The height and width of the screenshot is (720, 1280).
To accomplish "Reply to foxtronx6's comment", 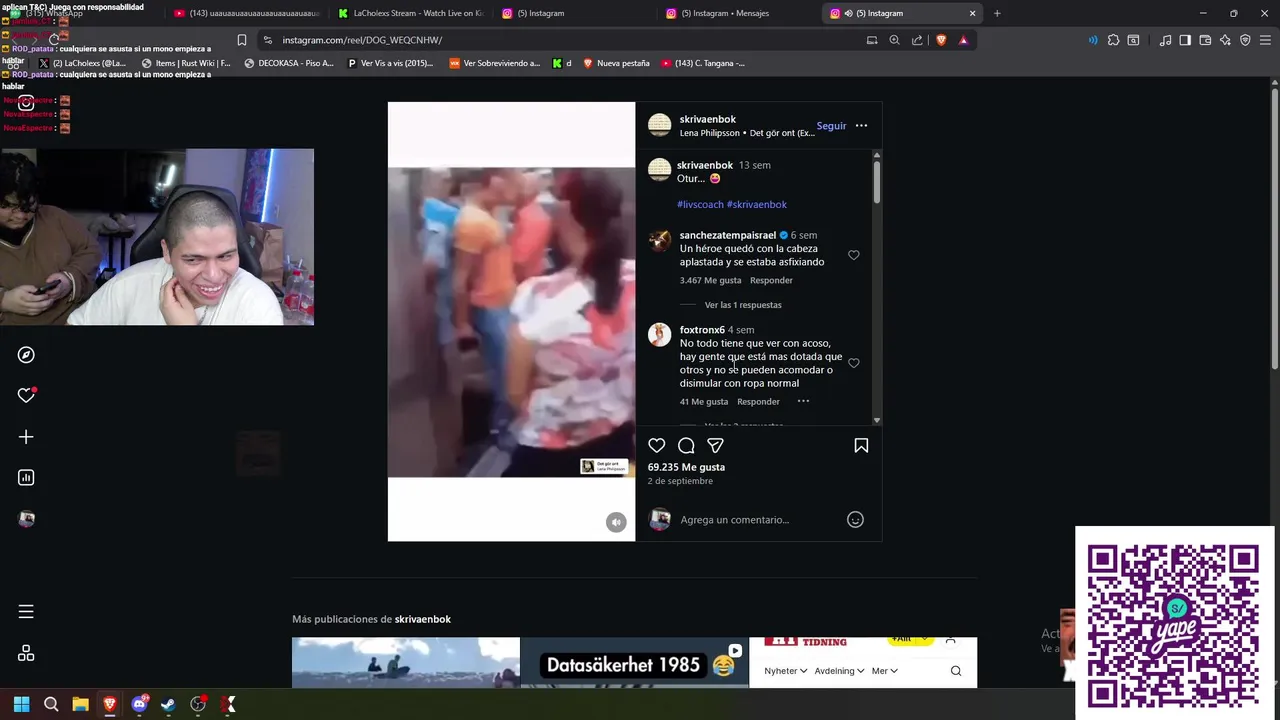I will coord(758,401).
